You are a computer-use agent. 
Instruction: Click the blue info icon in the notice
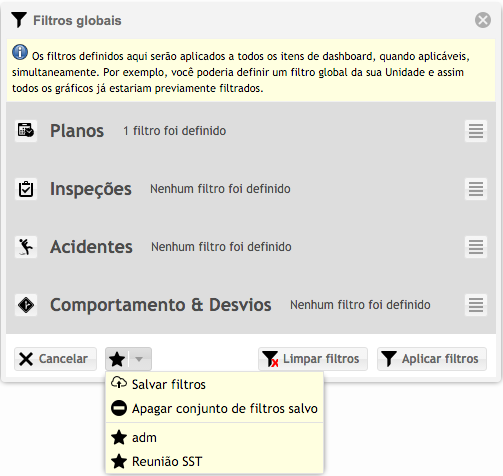tap(20, 52)
